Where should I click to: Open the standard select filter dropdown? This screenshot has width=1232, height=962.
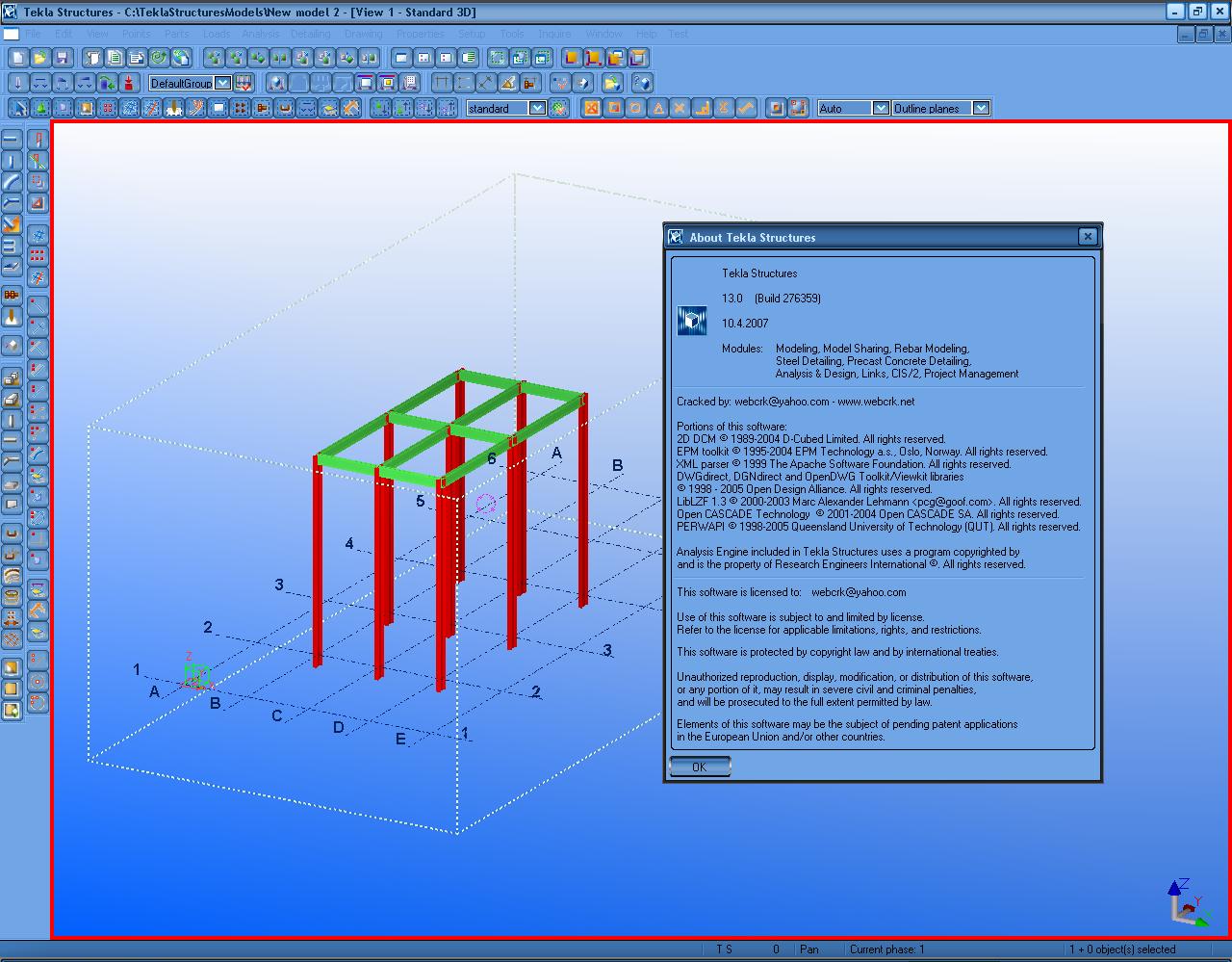point(537,109)
